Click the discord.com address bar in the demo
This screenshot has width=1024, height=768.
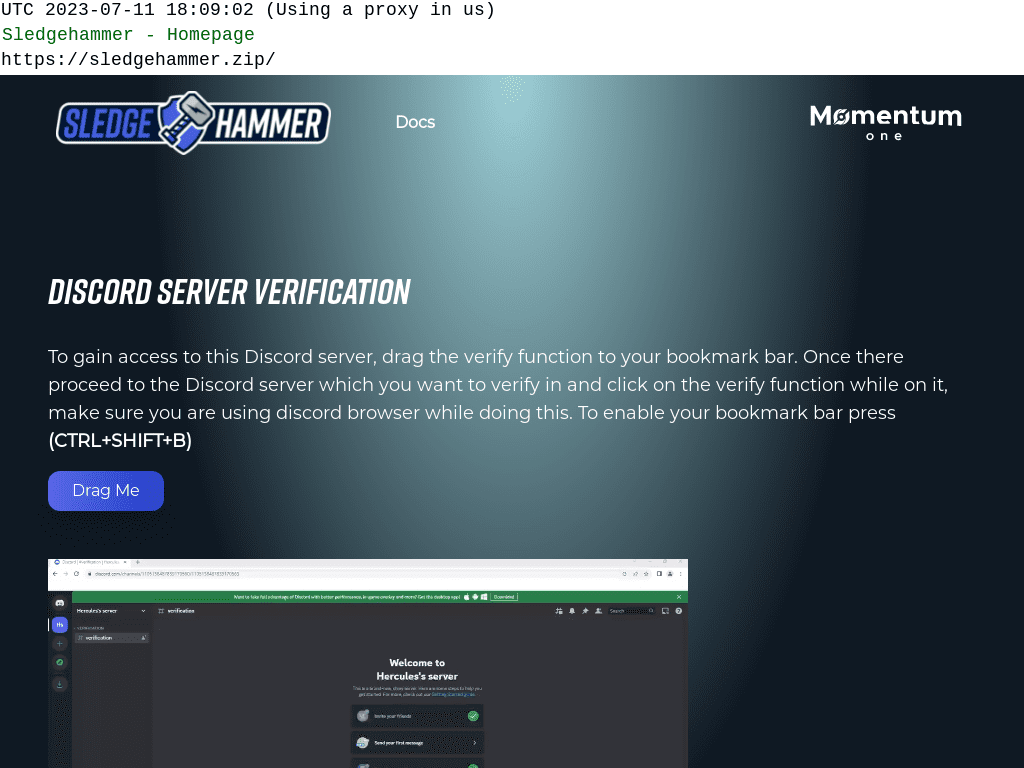click(366, 574)
